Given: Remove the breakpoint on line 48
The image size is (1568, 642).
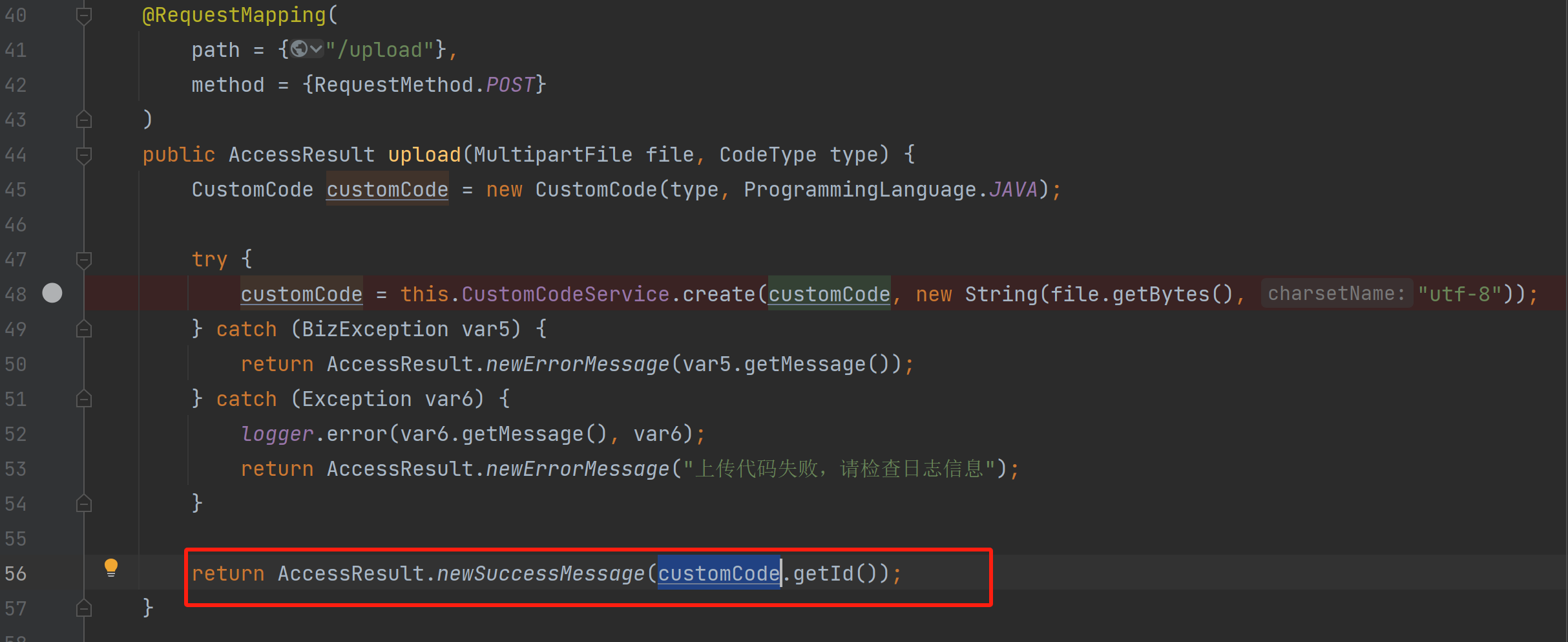Looking at the screenshot, I should [52, 294].
